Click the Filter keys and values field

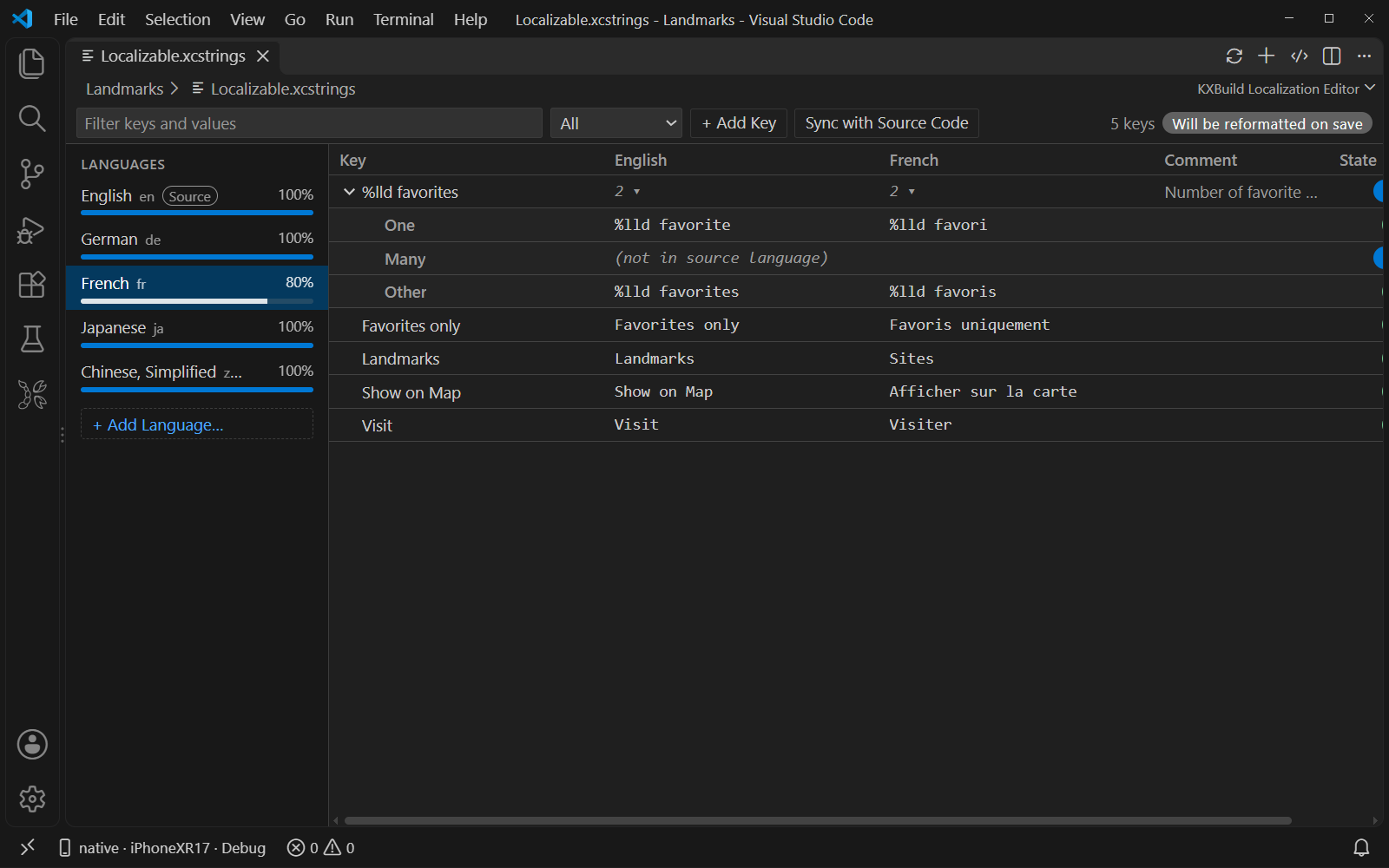pyautogui.click(x=310, y=123)
